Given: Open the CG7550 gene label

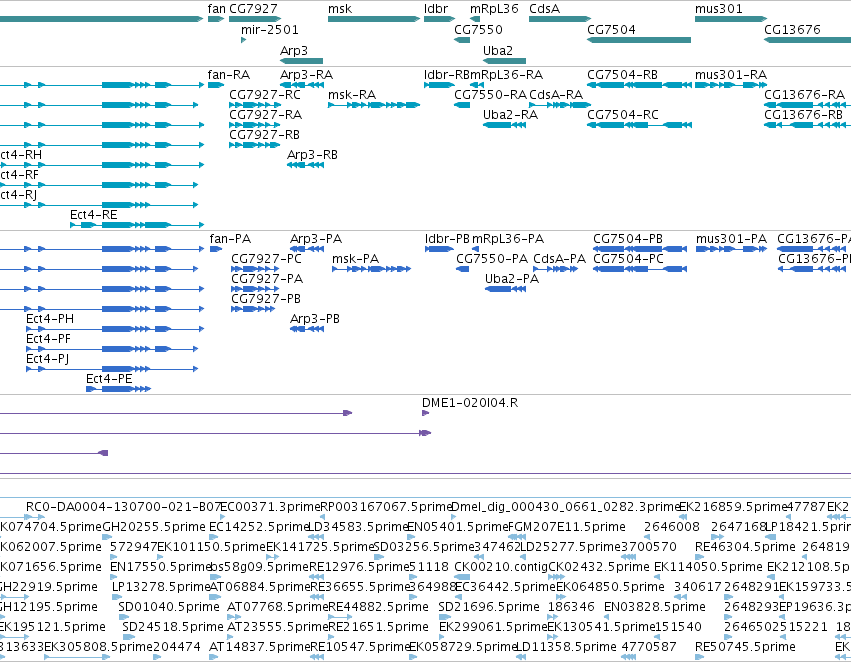Looking at the screenshot, I should point(478,30).
